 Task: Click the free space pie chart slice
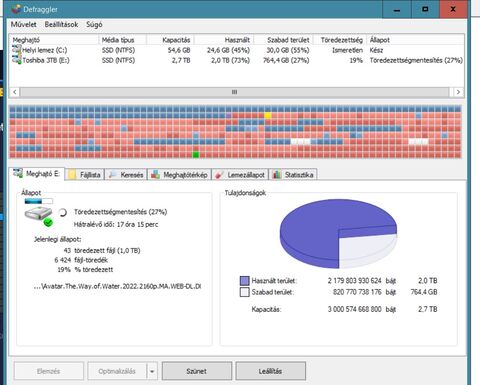(x=367, y=248)
